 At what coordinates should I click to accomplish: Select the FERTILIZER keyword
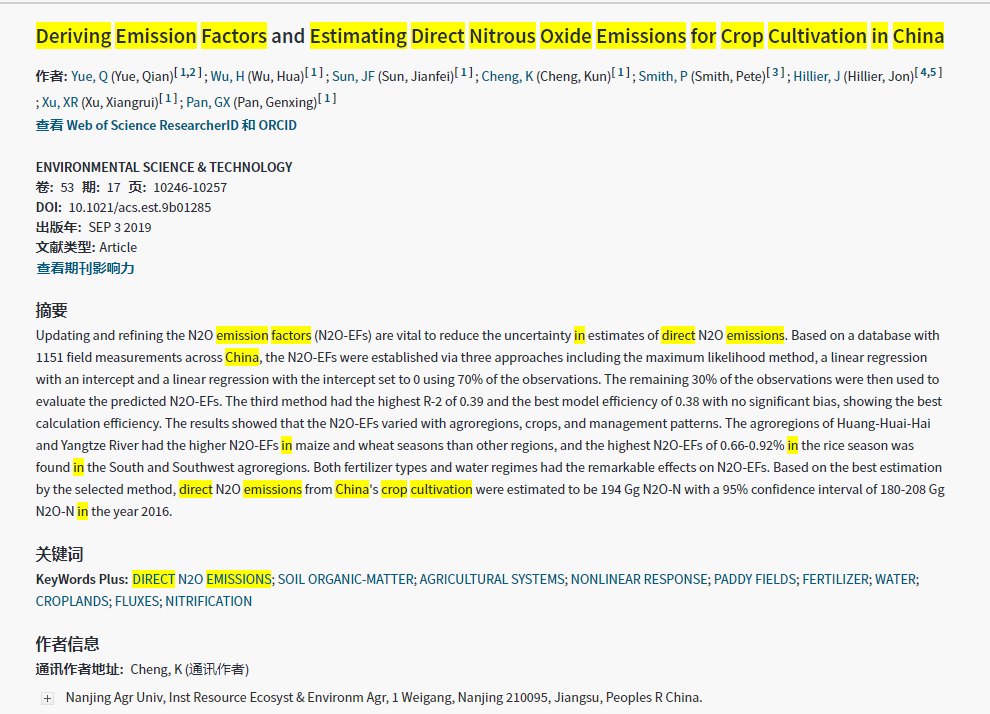click(x=835, y=579)
